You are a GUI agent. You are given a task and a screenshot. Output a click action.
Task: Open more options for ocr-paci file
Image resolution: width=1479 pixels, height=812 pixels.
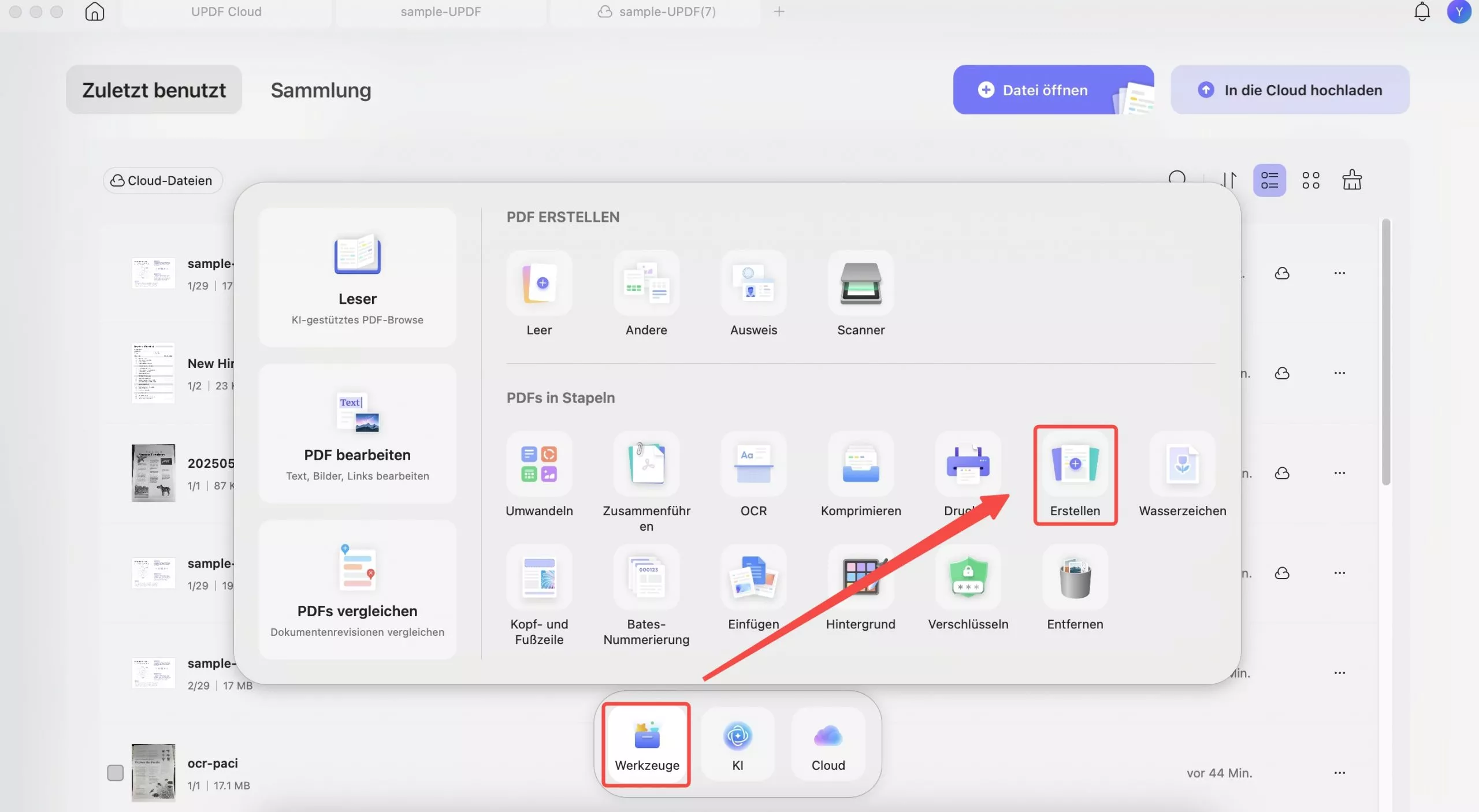coord(1339,773)
